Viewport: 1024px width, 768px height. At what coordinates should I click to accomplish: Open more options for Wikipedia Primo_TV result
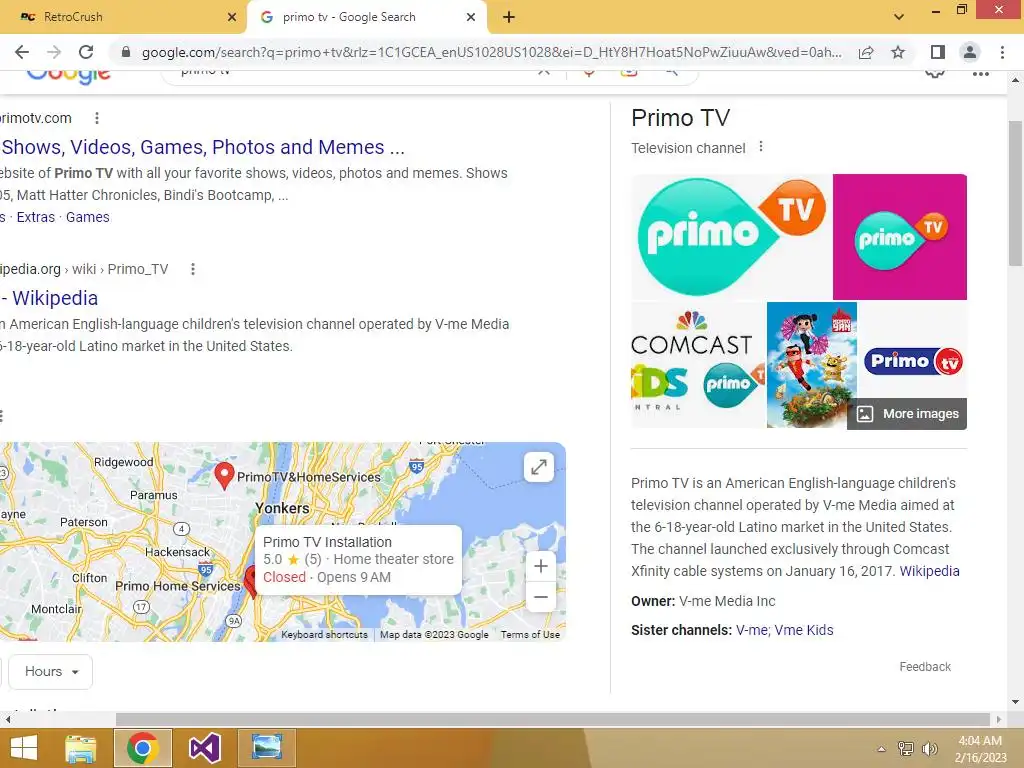click(193, 269)
